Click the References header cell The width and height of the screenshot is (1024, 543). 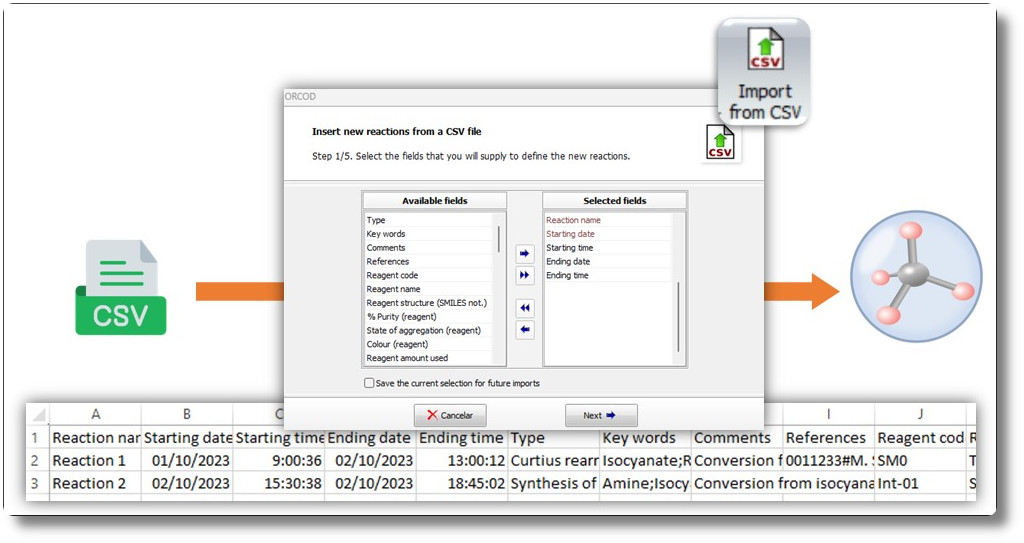828,438
